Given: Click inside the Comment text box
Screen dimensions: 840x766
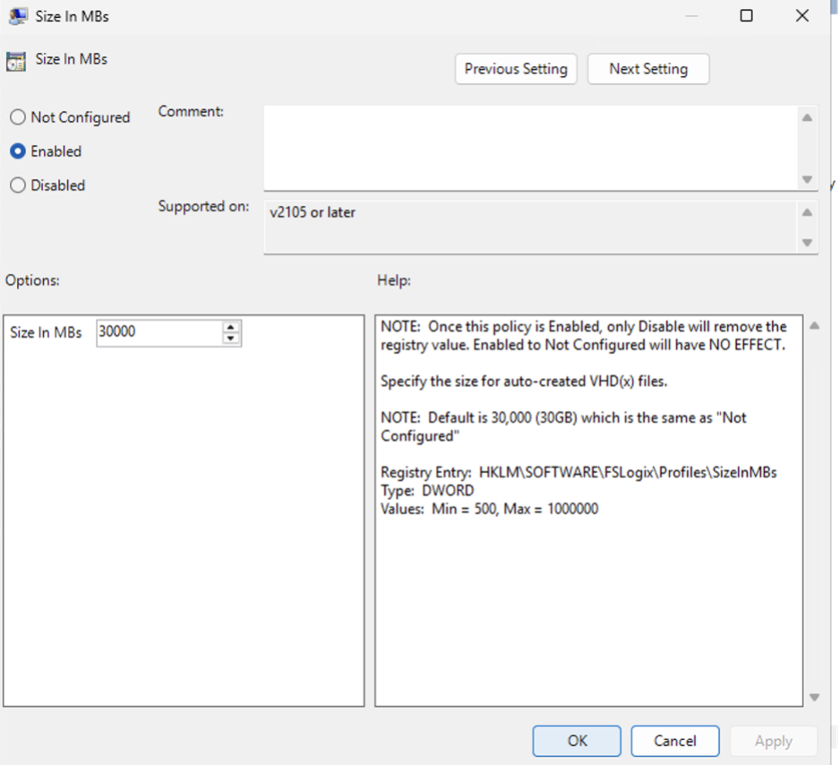Looking at the screenshot, I should click(x=530, y=147).
